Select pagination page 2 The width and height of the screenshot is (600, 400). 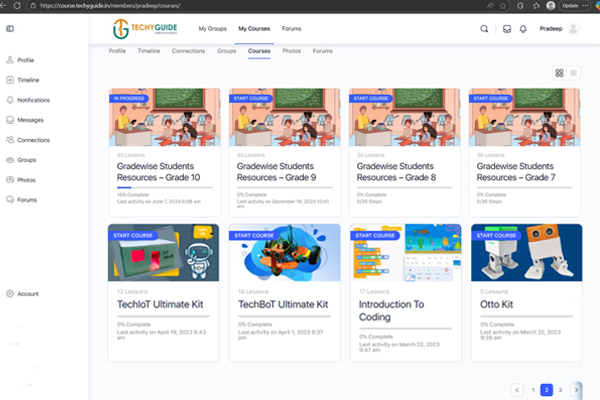click(546, 390)
